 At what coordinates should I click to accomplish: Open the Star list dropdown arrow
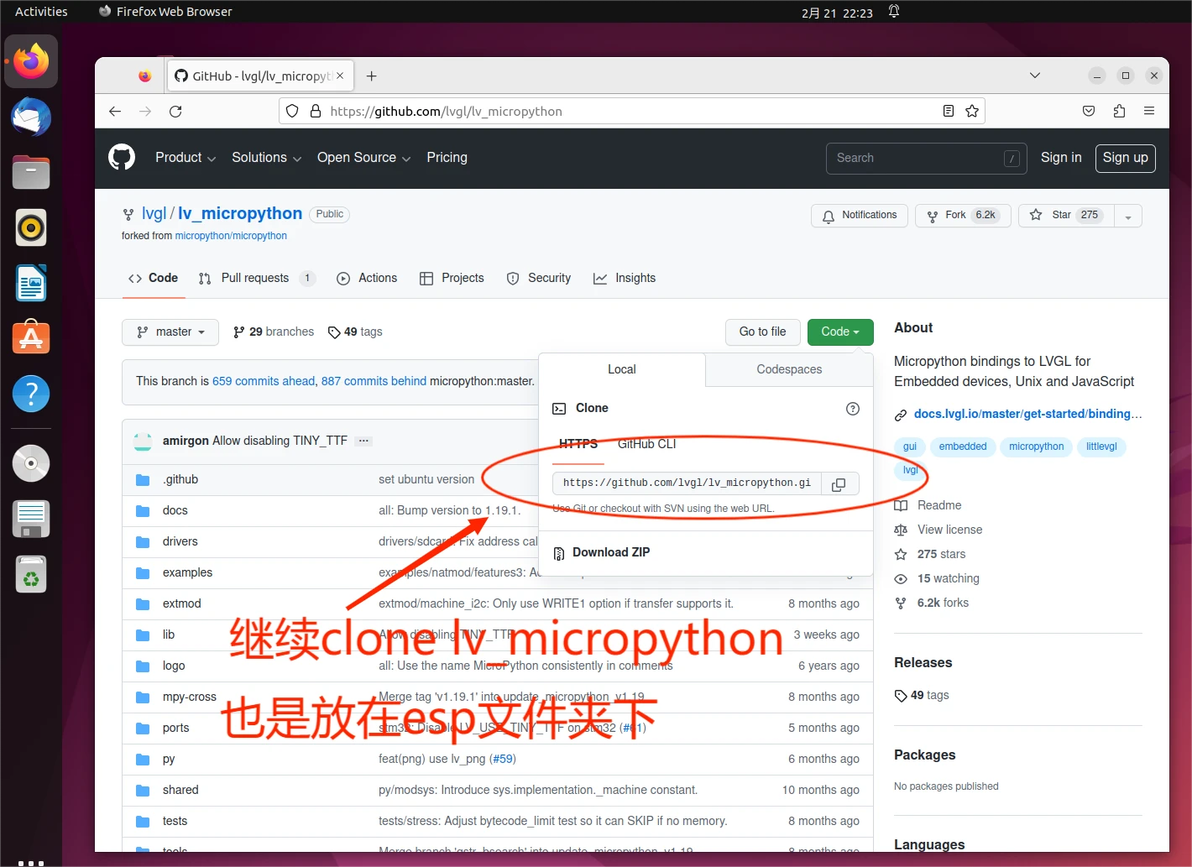point(1128,216)
